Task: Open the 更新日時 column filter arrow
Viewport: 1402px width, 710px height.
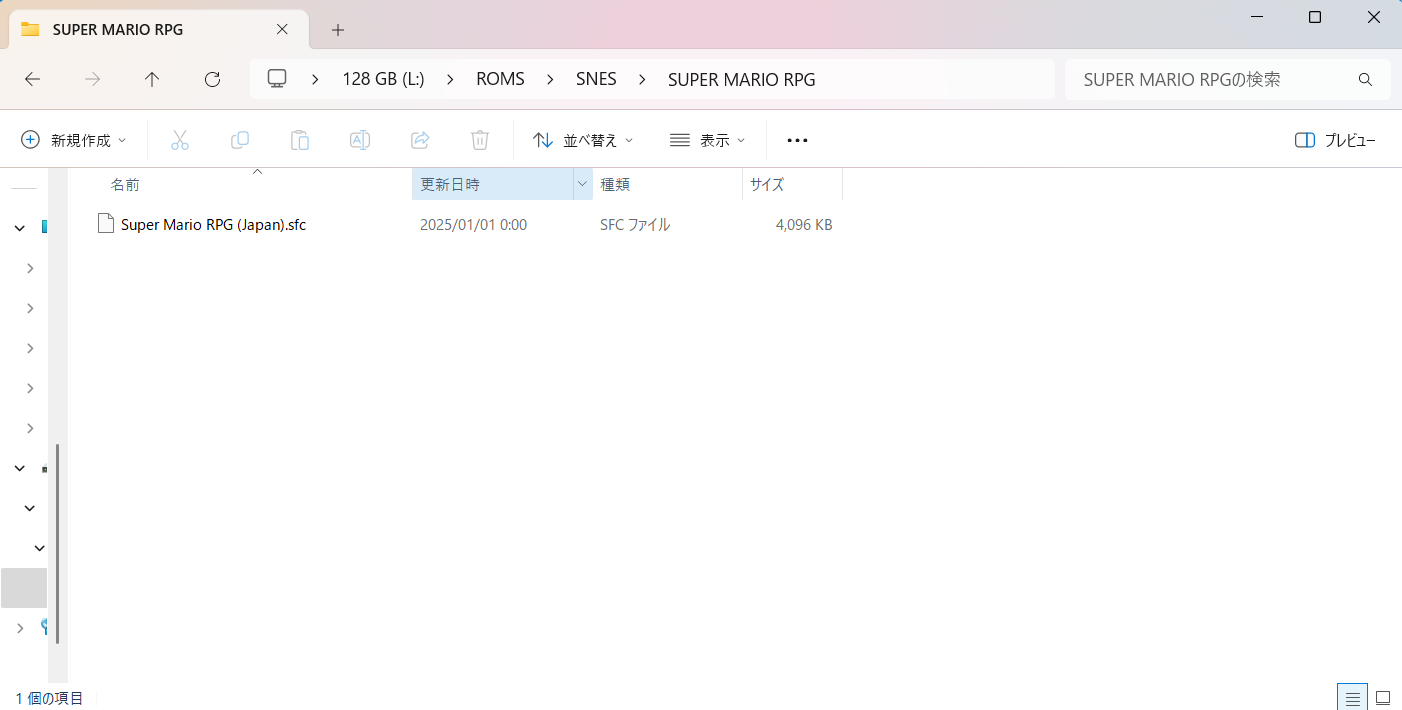Action: click(582, 184)
